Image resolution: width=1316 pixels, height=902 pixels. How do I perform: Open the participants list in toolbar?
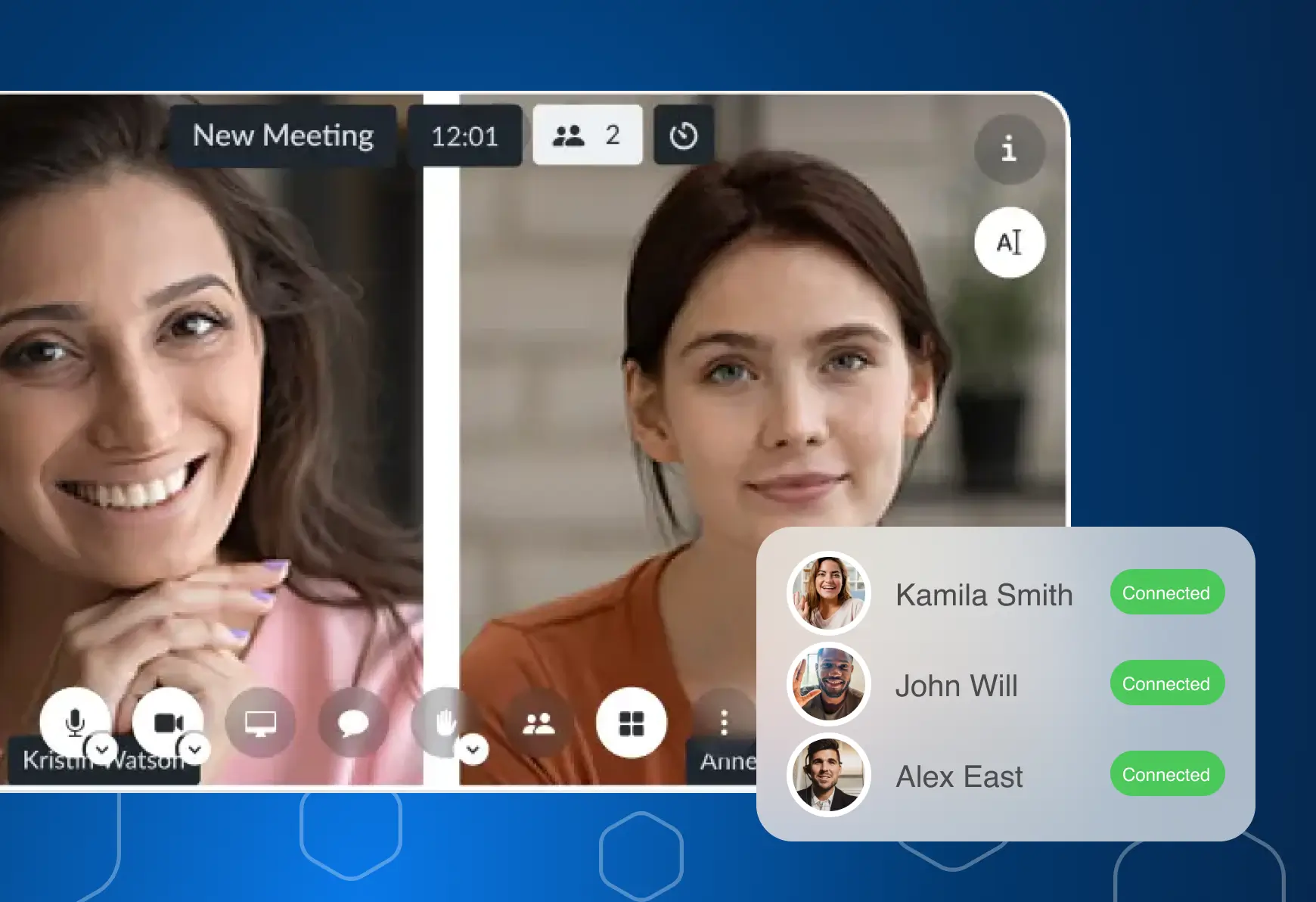pos(539,723)
